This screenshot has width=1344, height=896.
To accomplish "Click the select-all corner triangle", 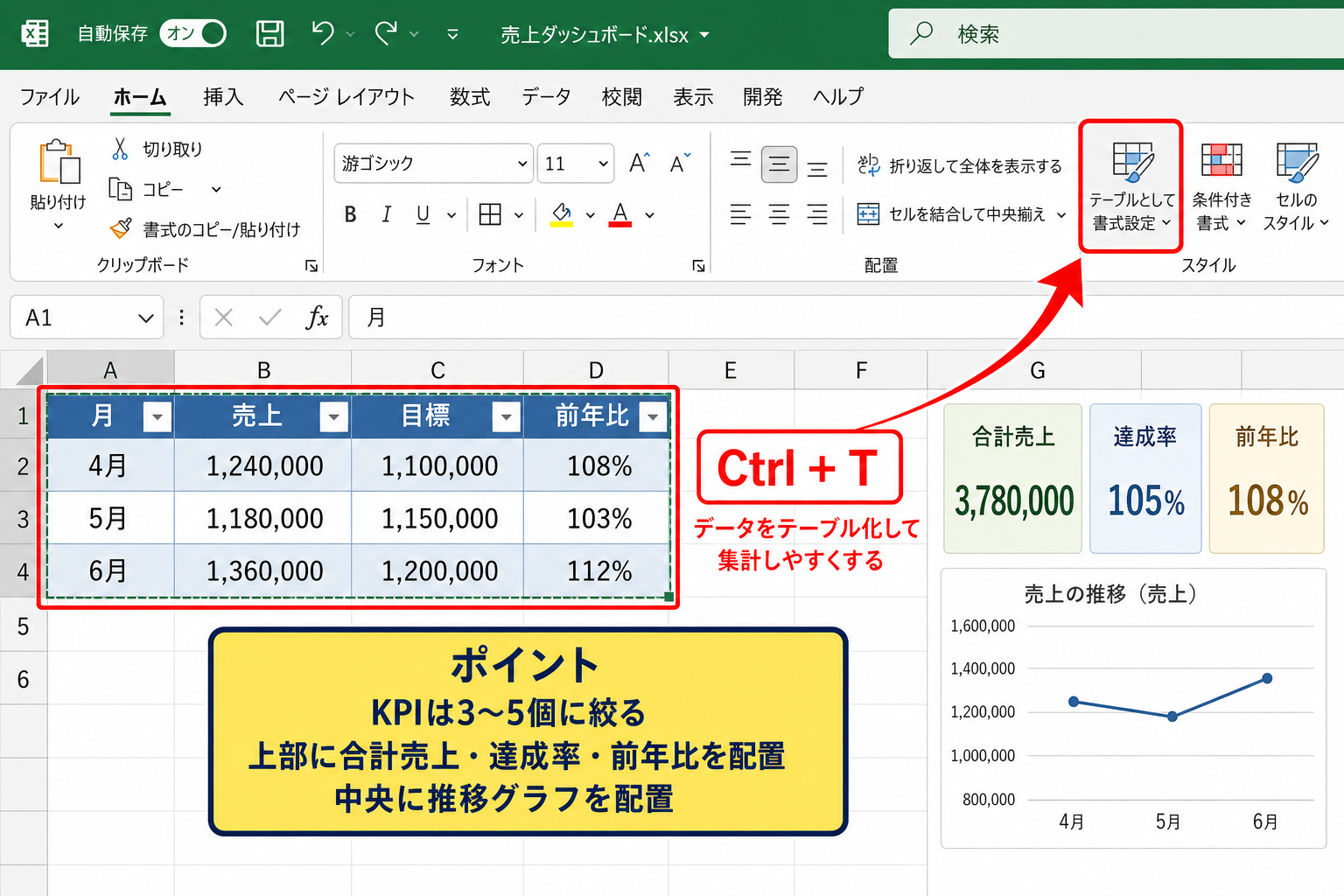I will point(29,371).
